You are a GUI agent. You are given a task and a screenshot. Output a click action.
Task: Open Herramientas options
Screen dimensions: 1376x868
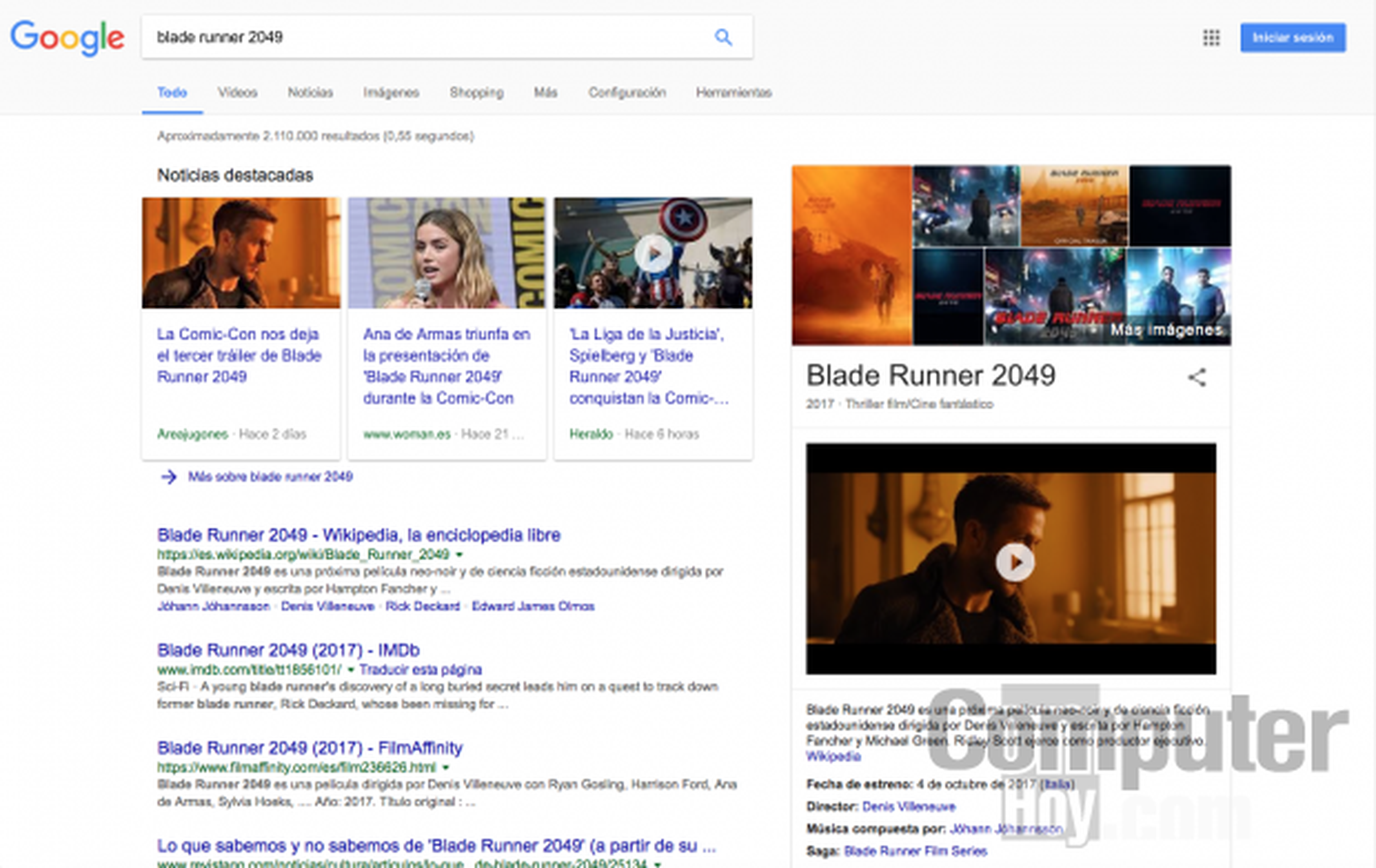[734, 92]
